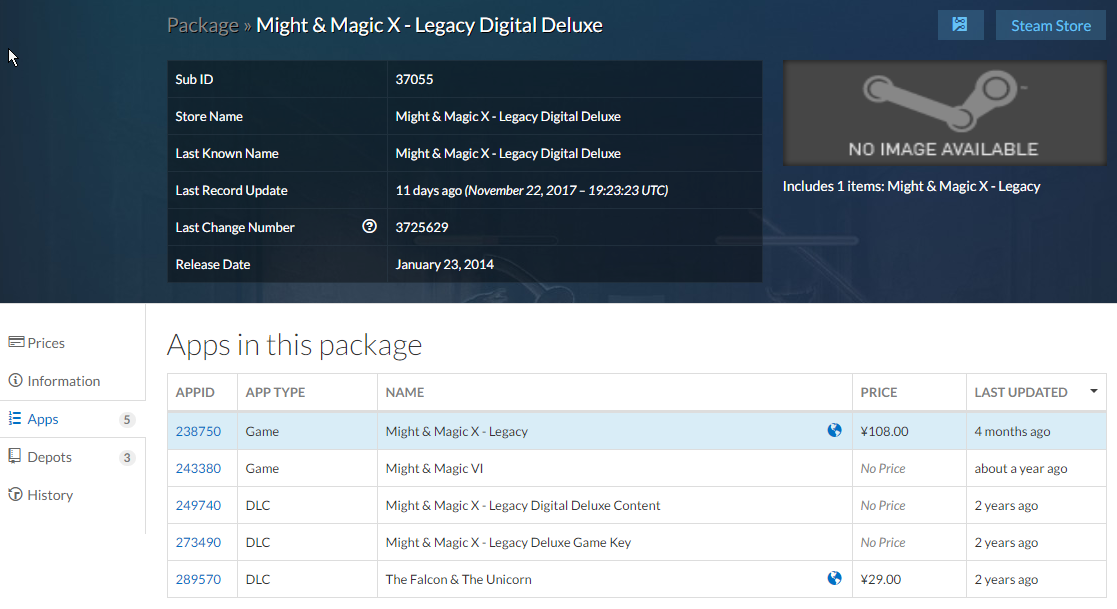Click the Package breadcrumb link
The width and height of the screenshot is (1117, 609).
(x=203, y=25)
